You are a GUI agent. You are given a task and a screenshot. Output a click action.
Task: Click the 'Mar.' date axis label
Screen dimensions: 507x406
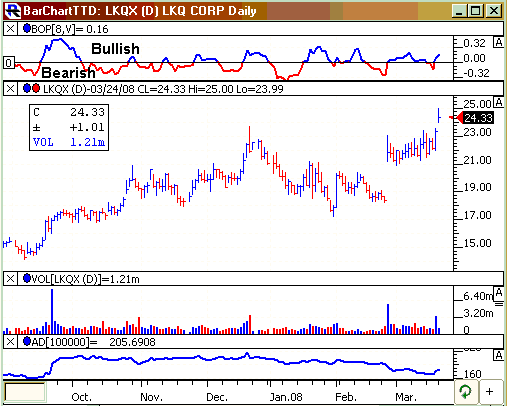406,397
